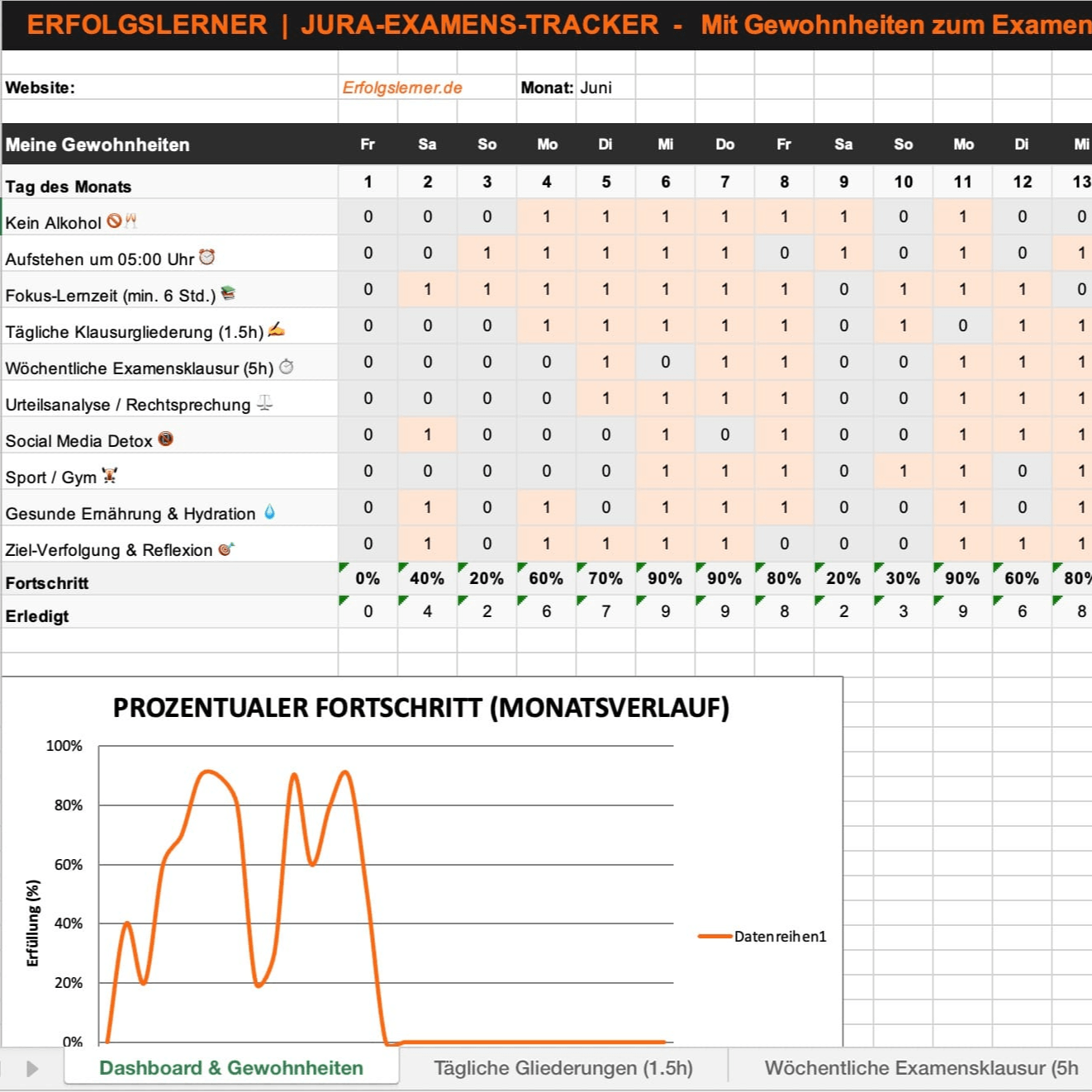Select the Sport / Gym cell for day 10
1092x1092 pixels.
[904, 471]
